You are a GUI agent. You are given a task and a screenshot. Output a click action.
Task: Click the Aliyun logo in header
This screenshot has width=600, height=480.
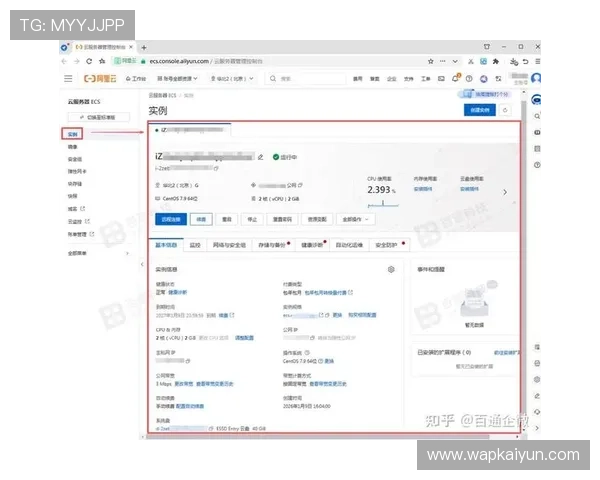pyautogui.click(x=99, y=77)
